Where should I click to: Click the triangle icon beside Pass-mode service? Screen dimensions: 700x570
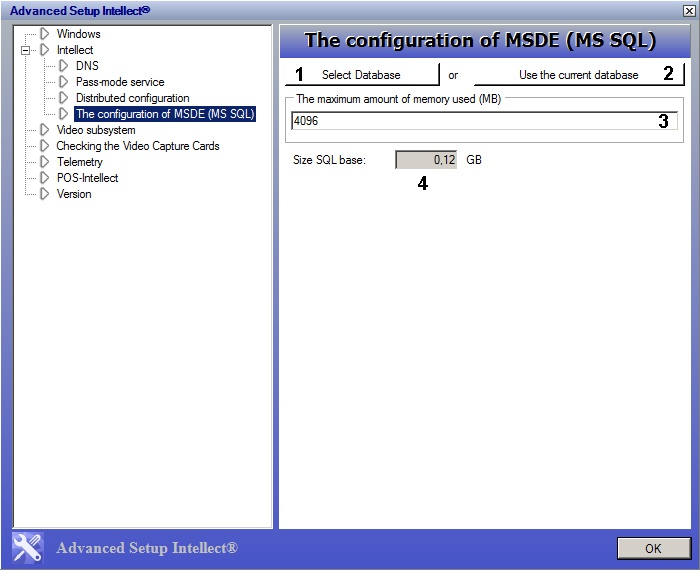63,82
